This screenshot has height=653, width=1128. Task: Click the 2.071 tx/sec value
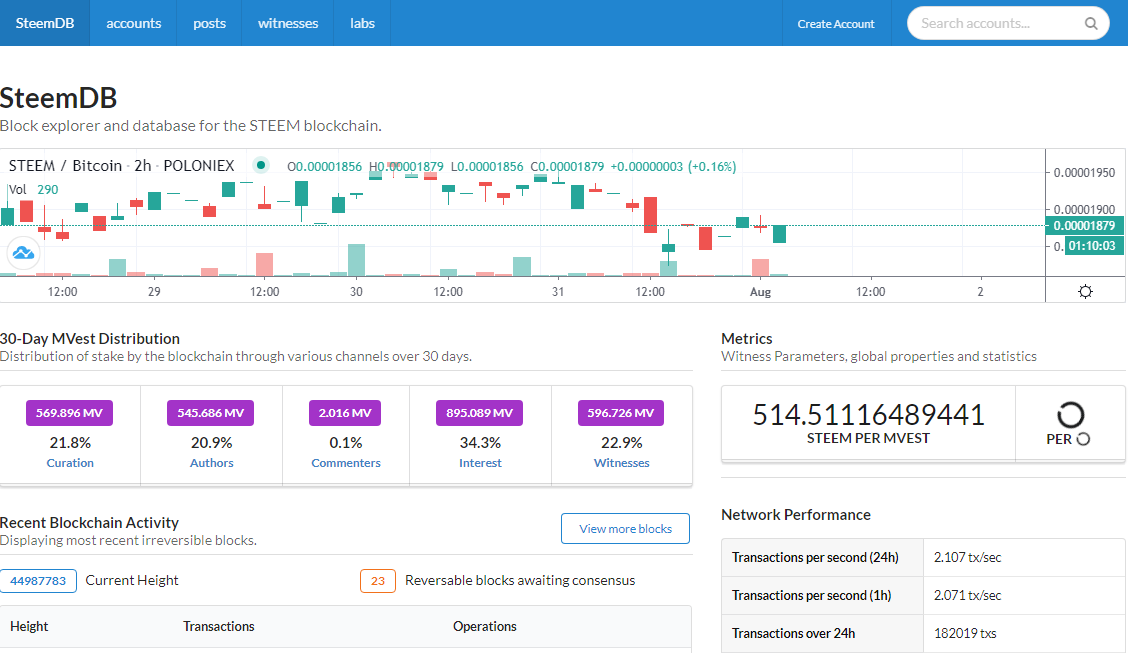(x=968, y=595)
